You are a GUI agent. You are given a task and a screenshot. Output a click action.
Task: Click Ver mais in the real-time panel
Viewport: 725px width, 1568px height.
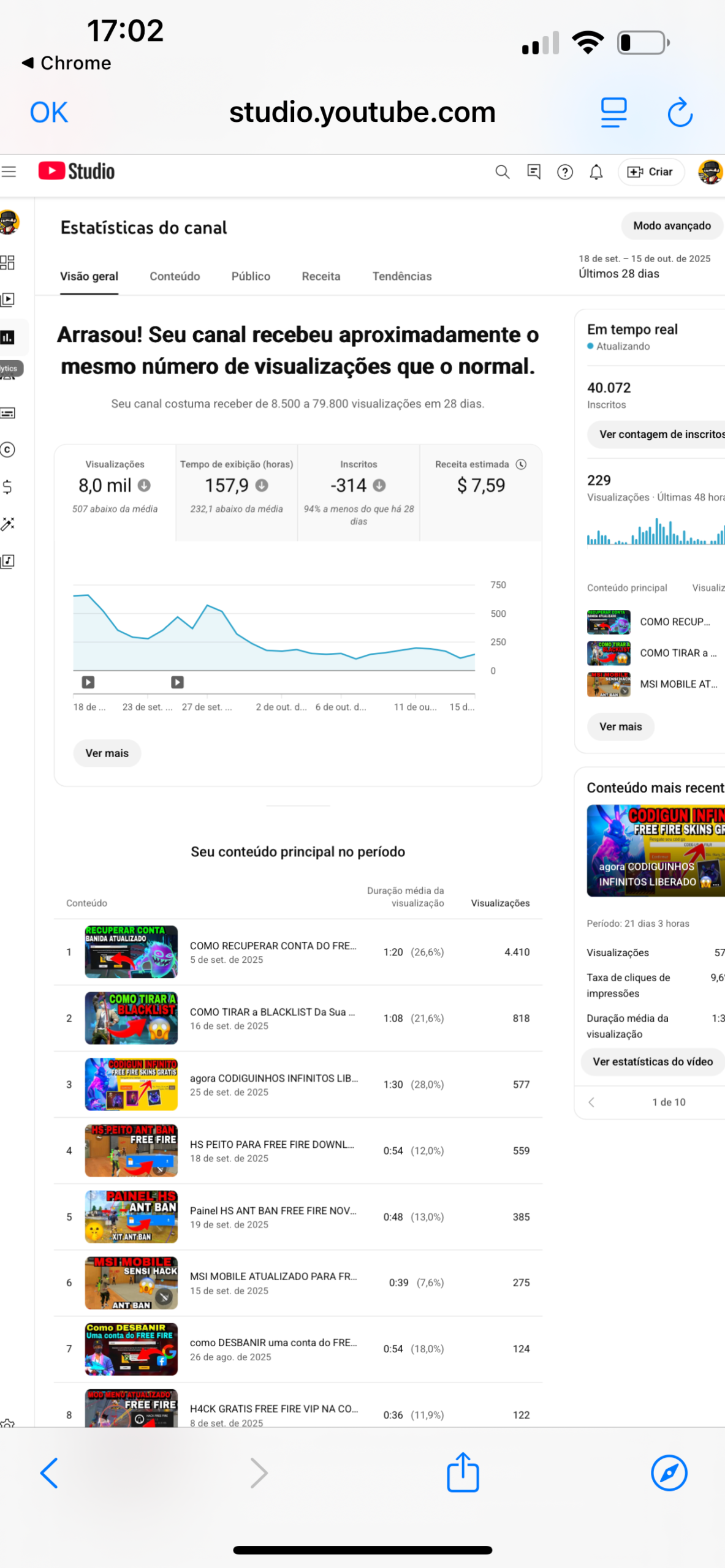(x=620, y=727)
